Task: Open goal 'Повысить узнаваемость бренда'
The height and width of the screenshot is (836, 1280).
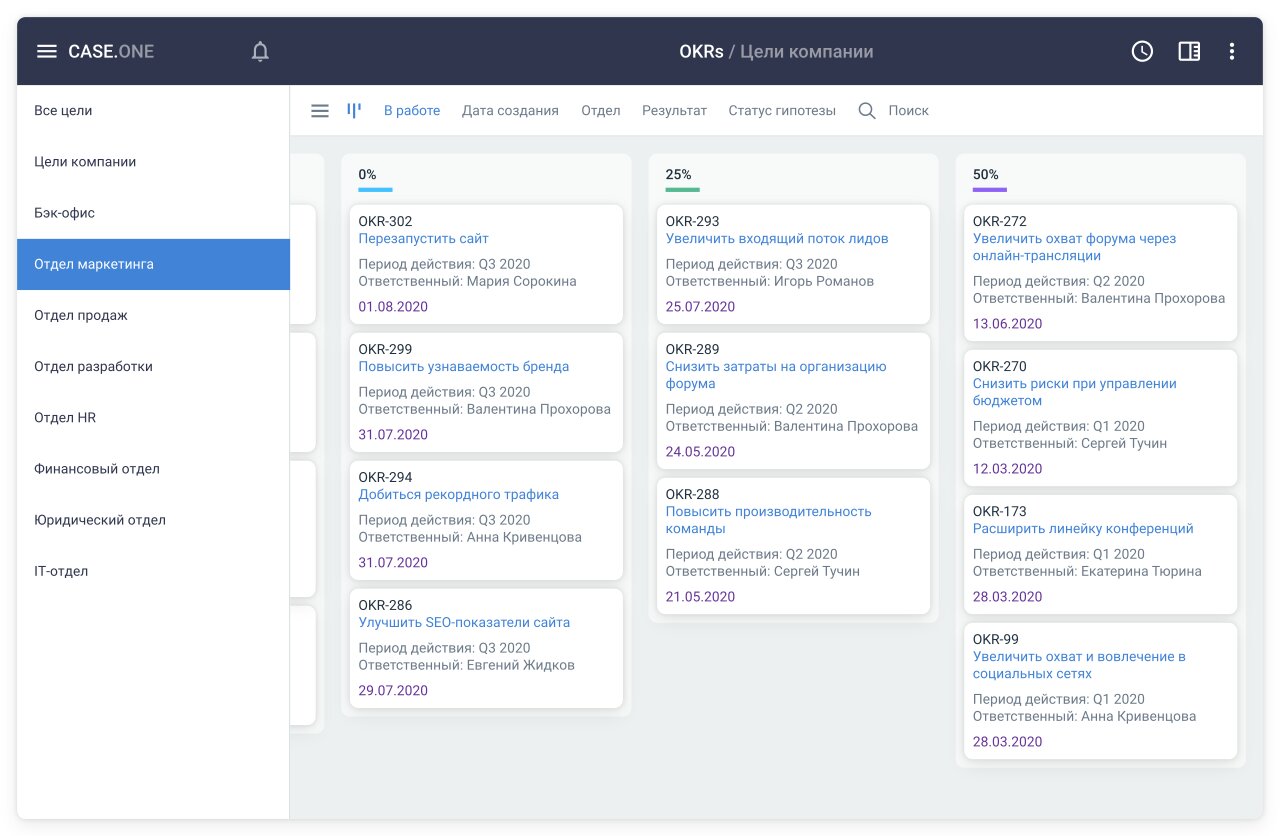Action: click(x=464, y=367)
